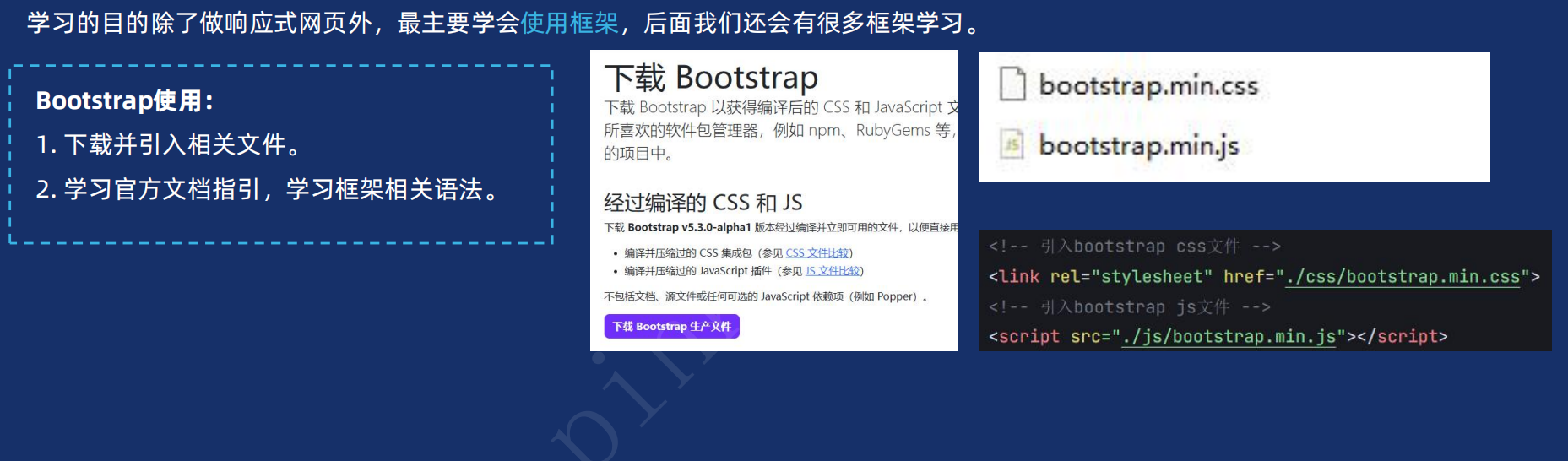Click the line 1. 下载并引入相关文件。

tap(170, 144)
